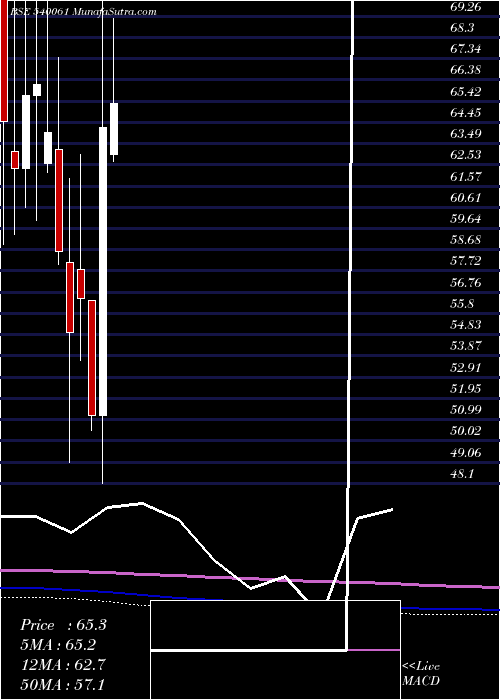This screenshot has height=700, width=500.
Task: Click the 64.45 price axis label
Action: 466,113
